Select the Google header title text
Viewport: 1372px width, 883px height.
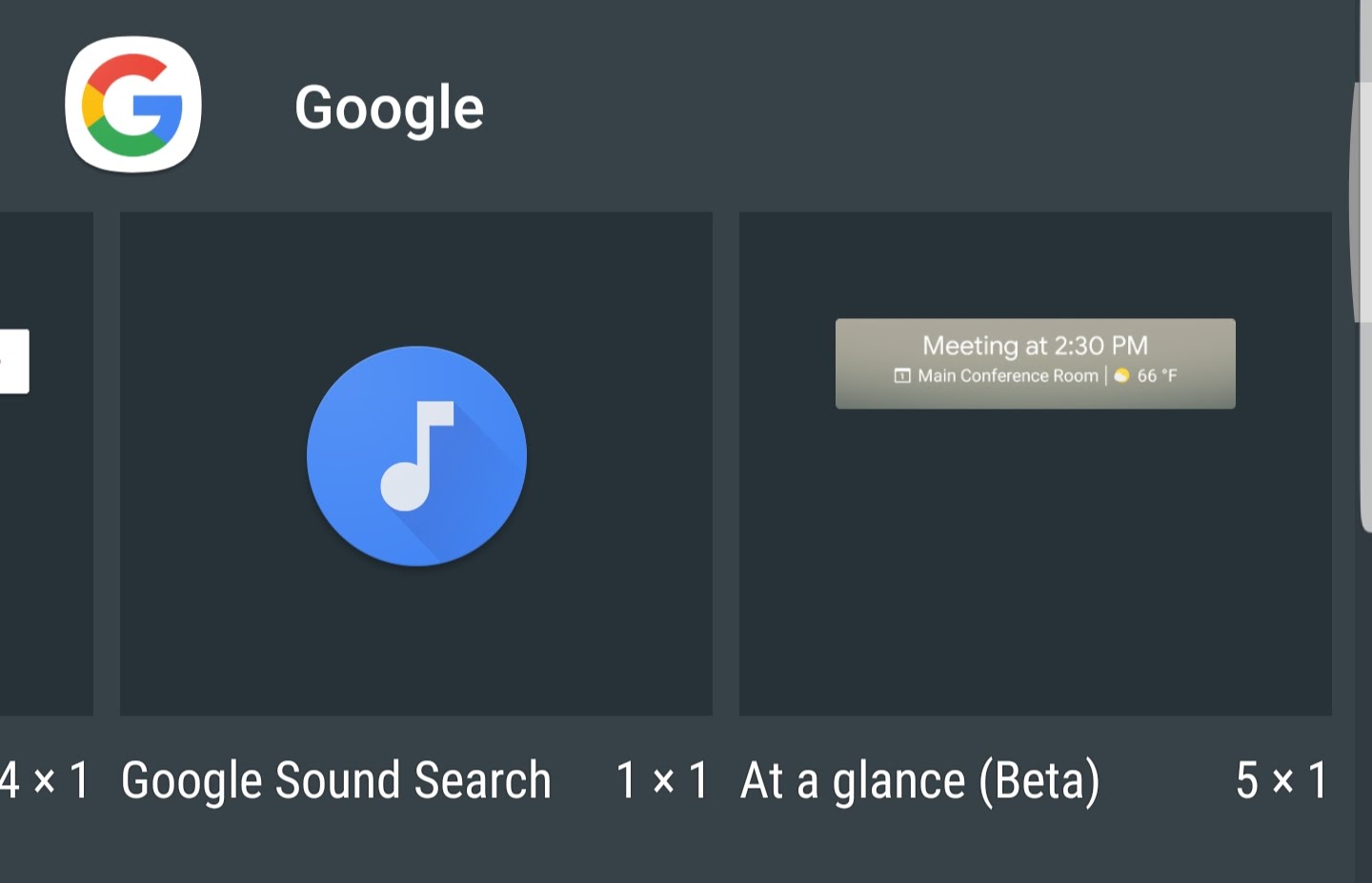(x=389, y=108)
